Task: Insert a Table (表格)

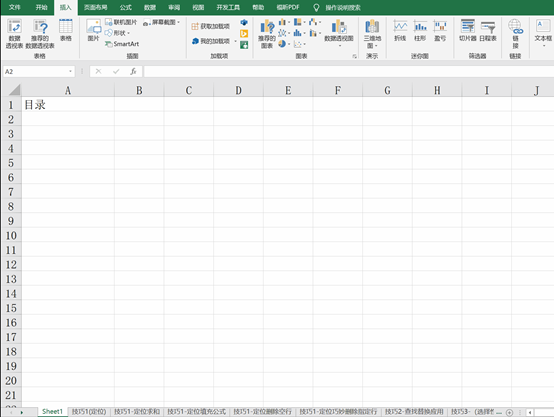Action: point(66,30)
